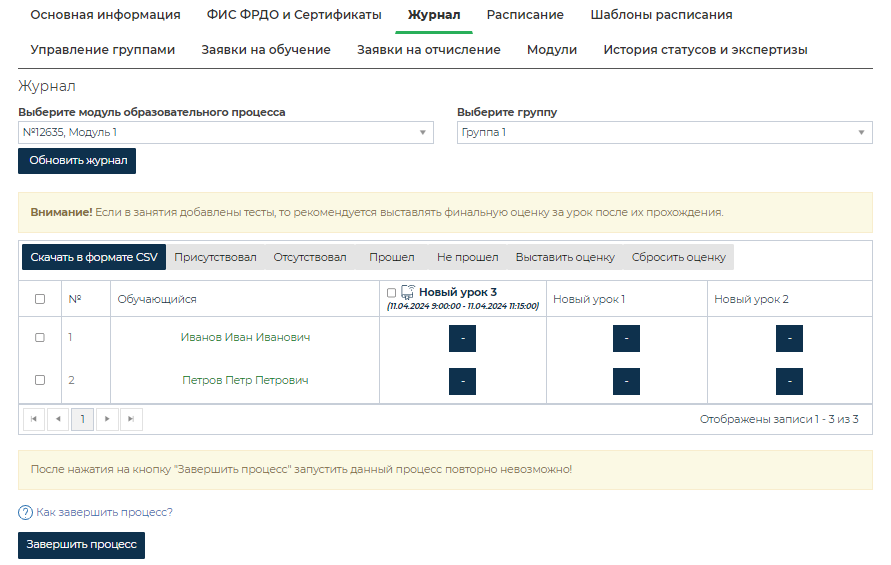Open the Заявки на обучение tab
This screenshot has width=891, height=565.
point(266,50)
